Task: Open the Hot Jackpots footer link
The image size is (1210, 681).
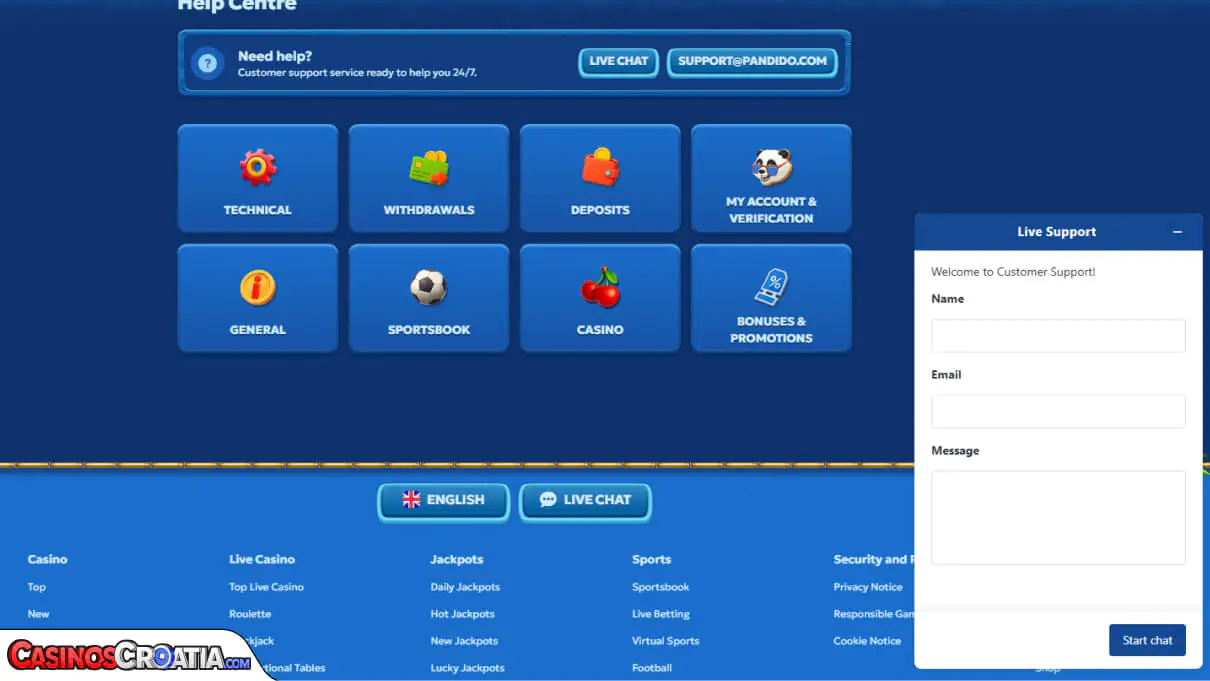Action: click(x=463, y=614)
